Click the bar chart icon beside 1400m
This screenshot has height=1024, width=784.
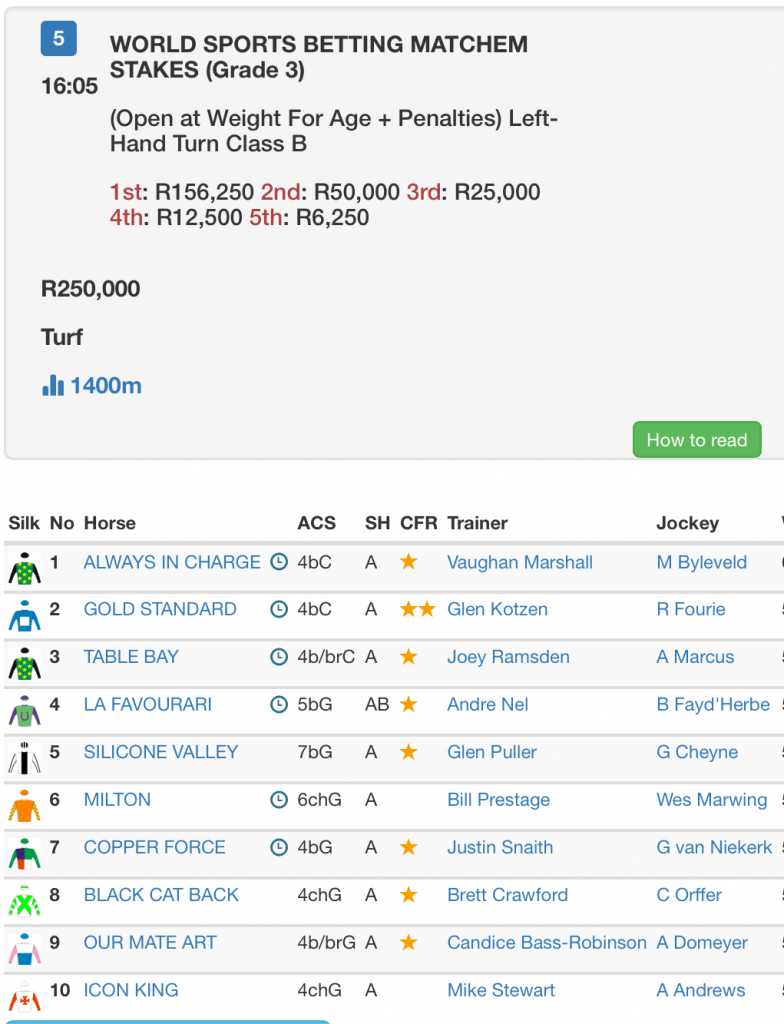tap(53, 385)
